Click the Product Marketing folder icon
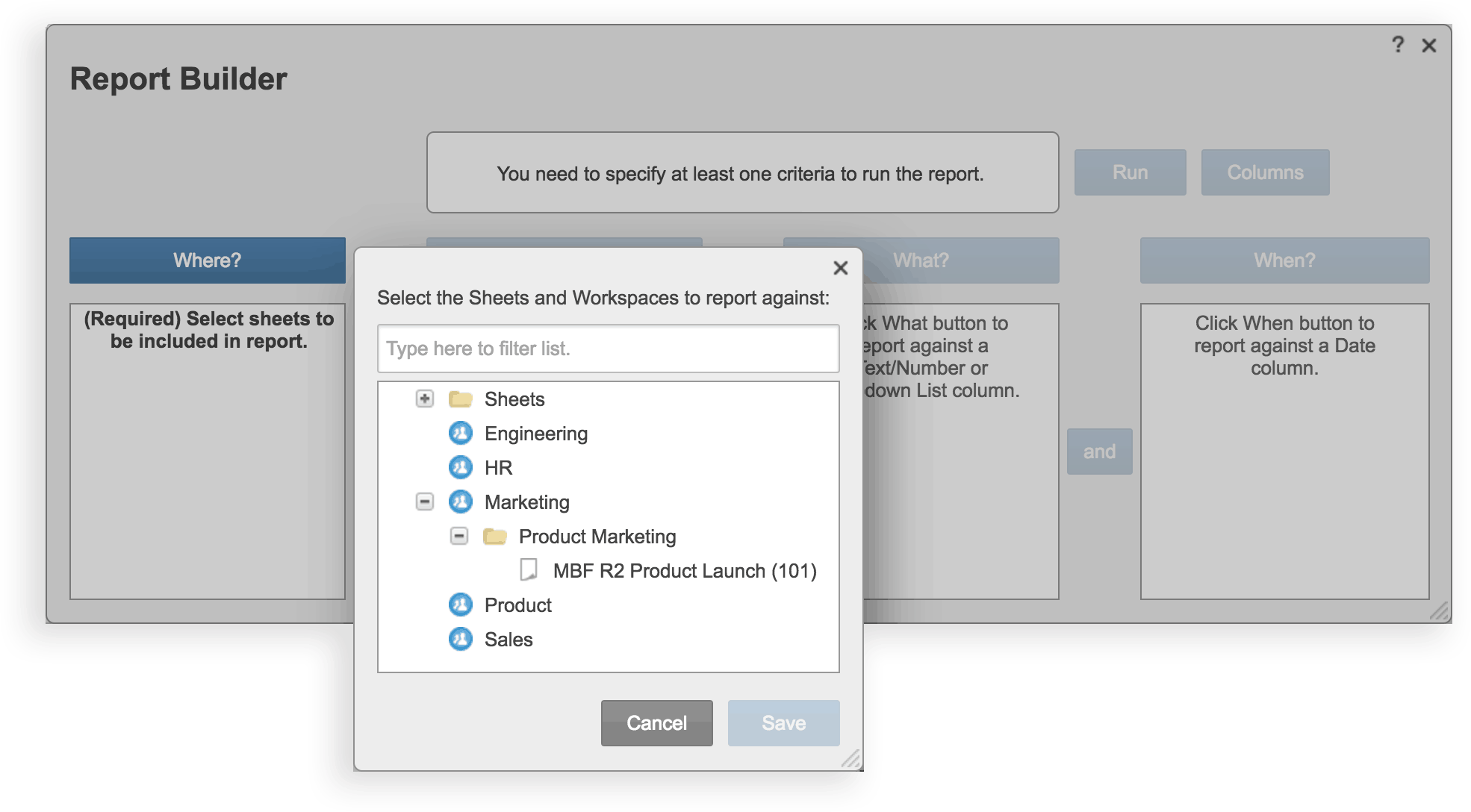 (495, 537)
